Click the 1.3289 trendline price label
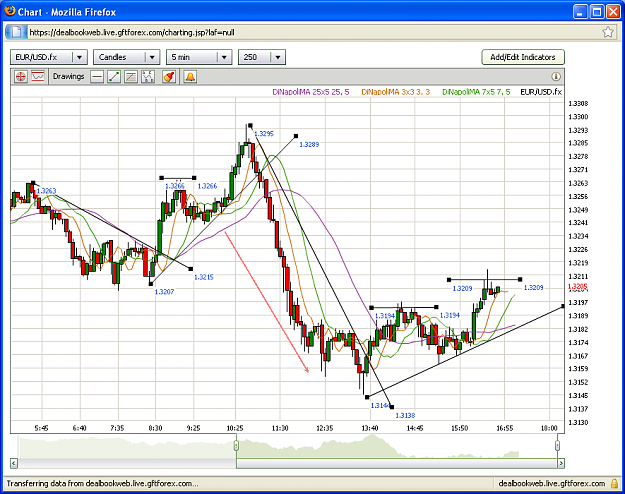 tap(309, 144)
